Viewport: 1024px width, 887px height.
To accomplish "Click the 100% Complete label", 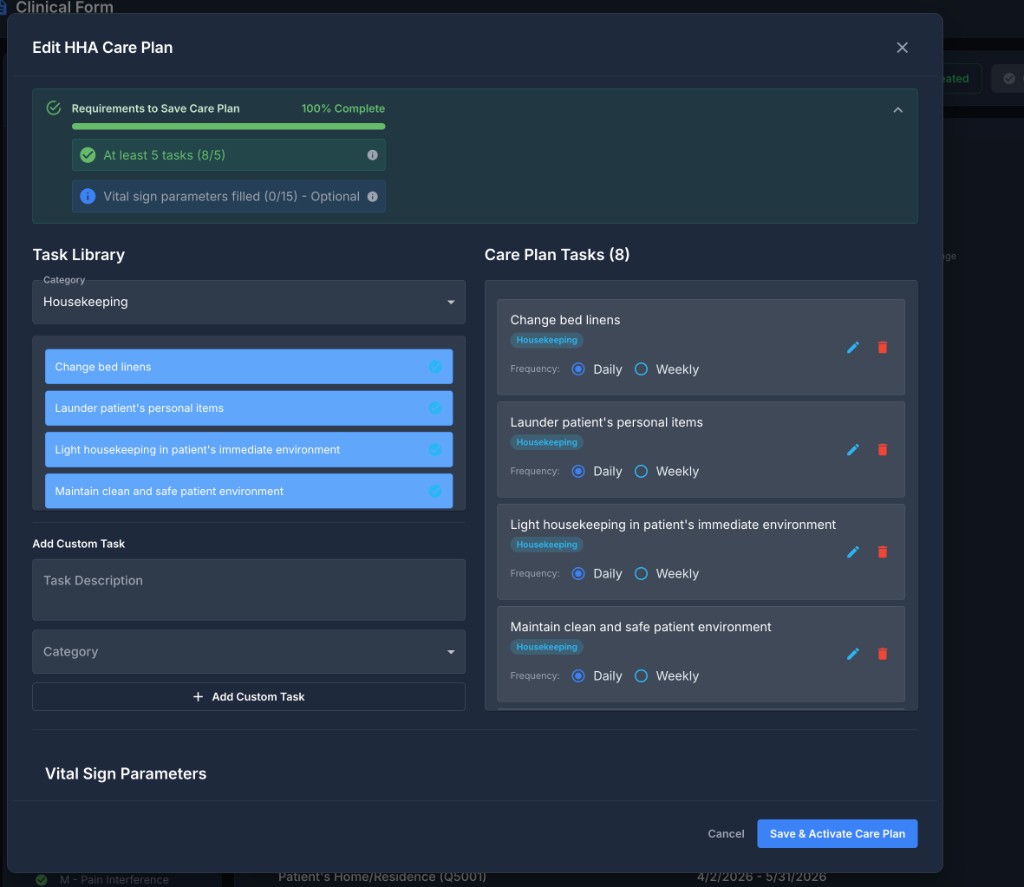I will 343,108.
